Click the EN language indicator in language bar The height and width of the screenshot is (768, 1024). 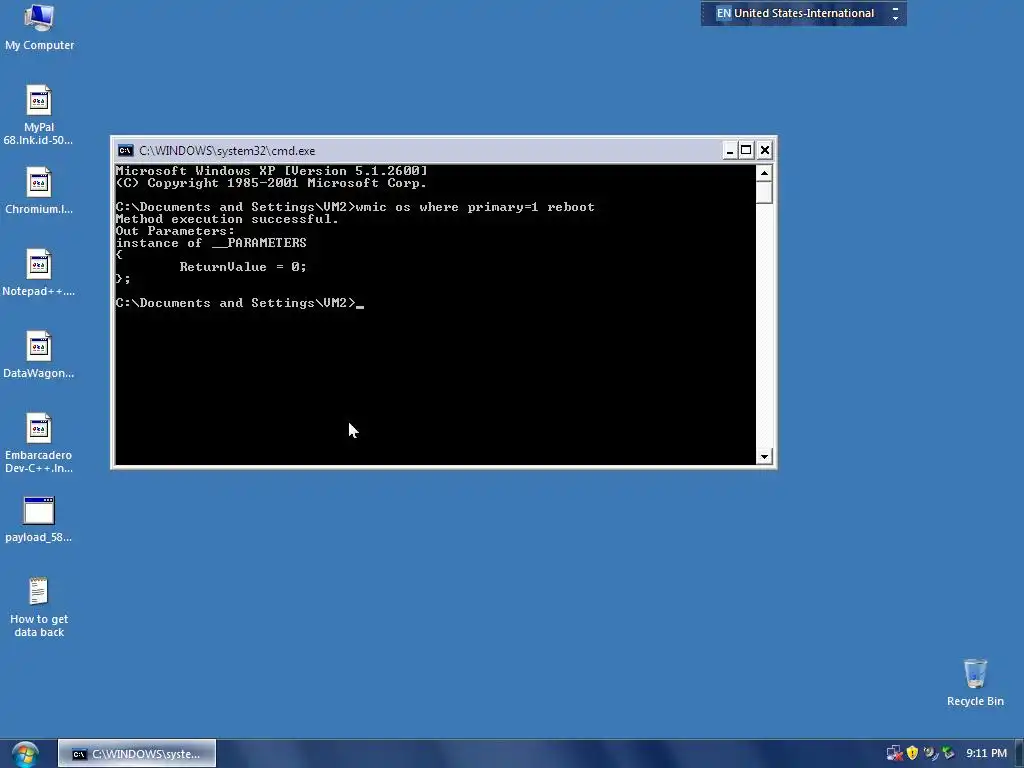724,13
